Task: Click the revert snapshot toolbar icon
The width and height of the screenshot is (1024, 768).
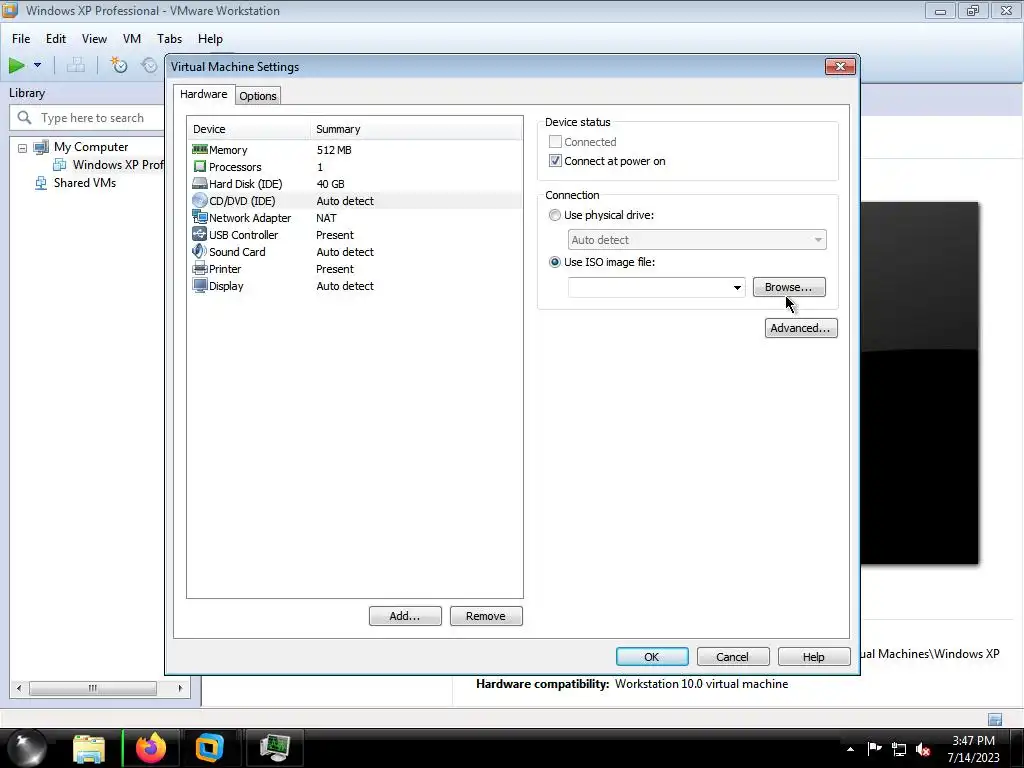Action: [x=150, y=65]
